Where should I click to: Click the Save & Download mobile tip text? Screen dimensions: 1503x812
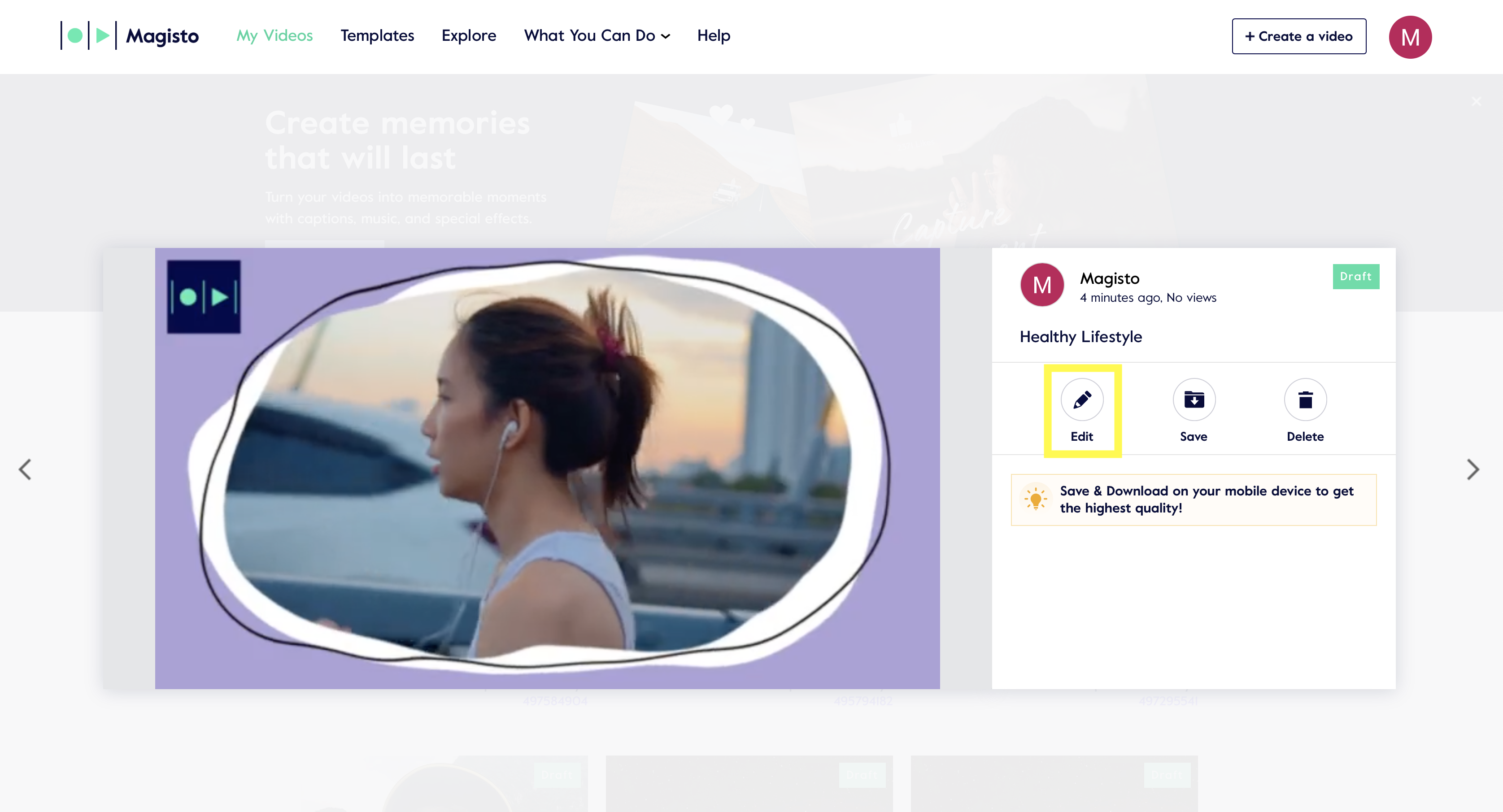coord(1207,499)
